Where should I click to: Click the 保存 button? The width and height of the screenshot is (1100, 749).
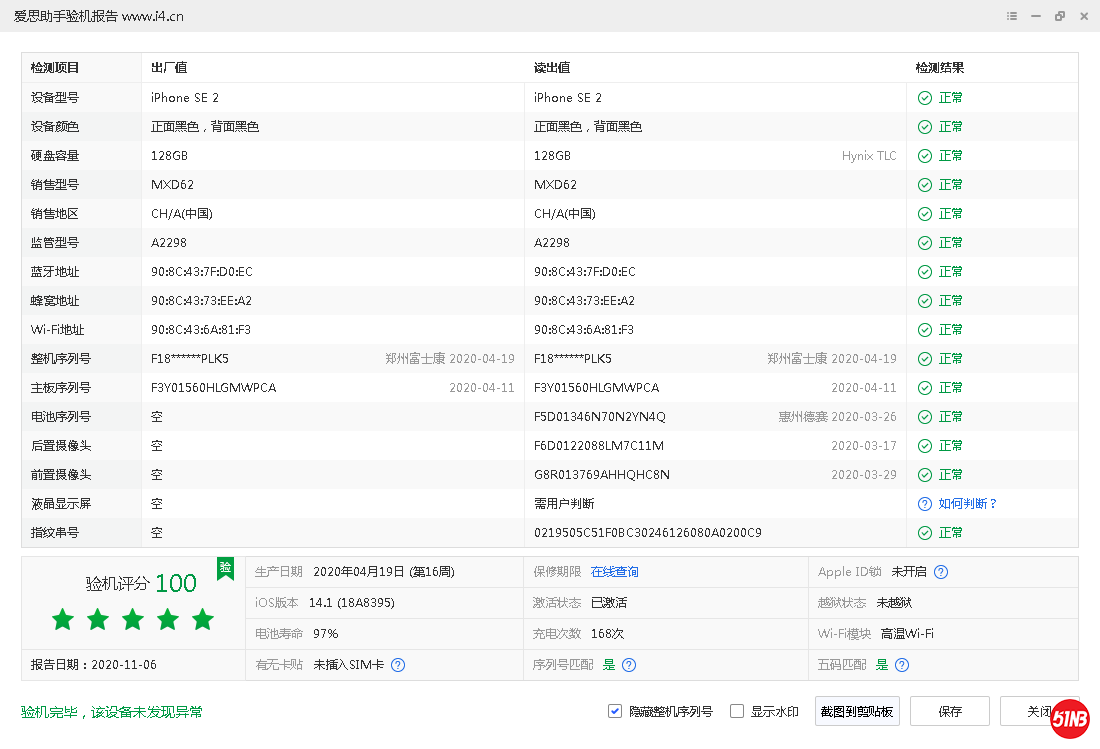click(x=949, y=711)
